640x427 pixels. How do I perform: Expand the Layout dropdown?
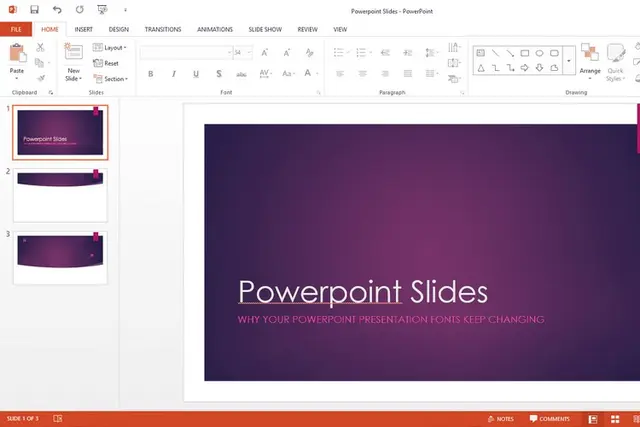[110, 48]
